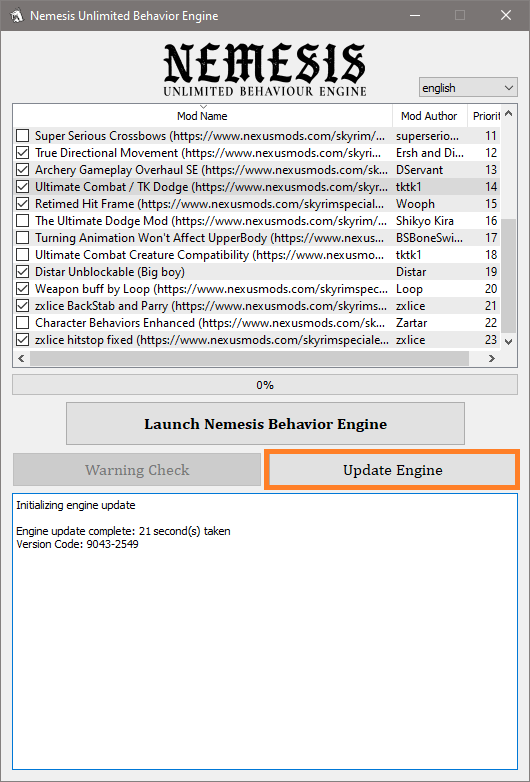The height and width of the screenshot is (782, 530).
Task: Click the horizontal scroll left arrow
Action: tap(21, 358)
